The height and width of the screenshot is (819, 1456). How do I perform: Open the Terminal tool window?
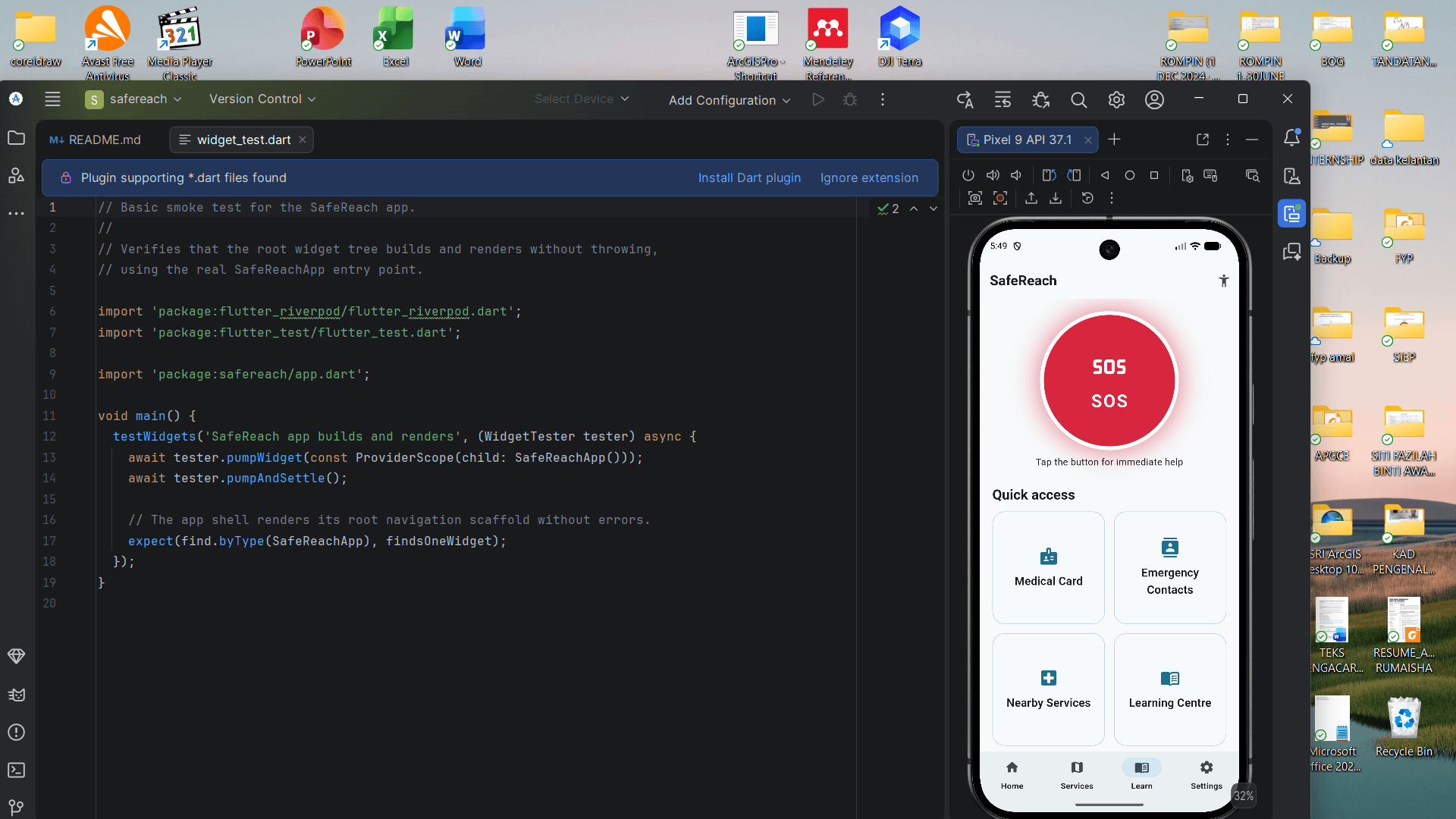coord(16,770)
